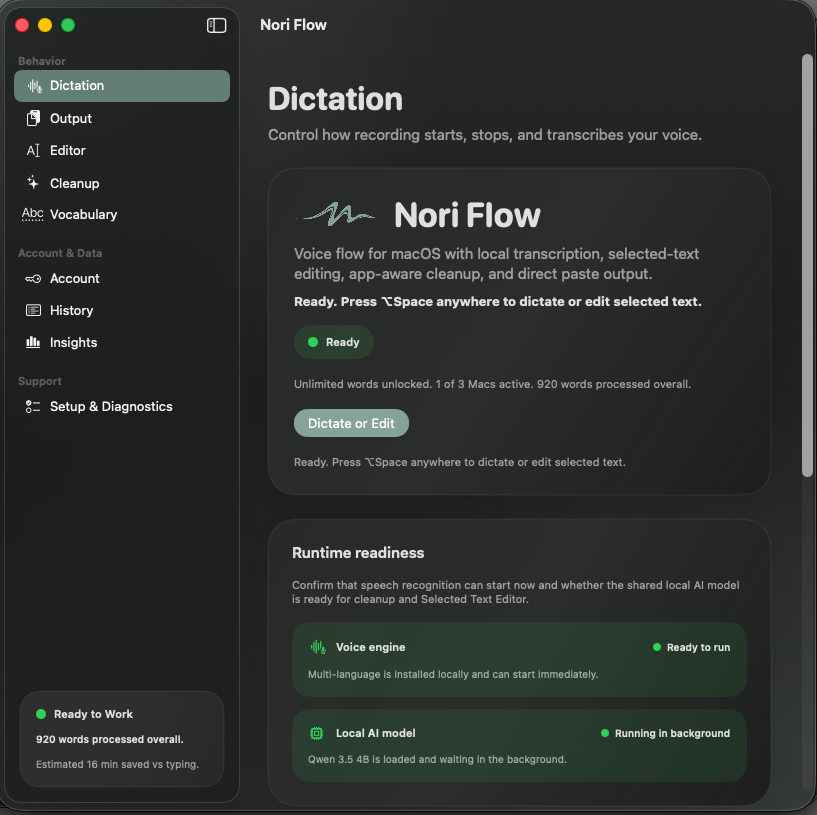Click the Account key icon

point(33,279)
